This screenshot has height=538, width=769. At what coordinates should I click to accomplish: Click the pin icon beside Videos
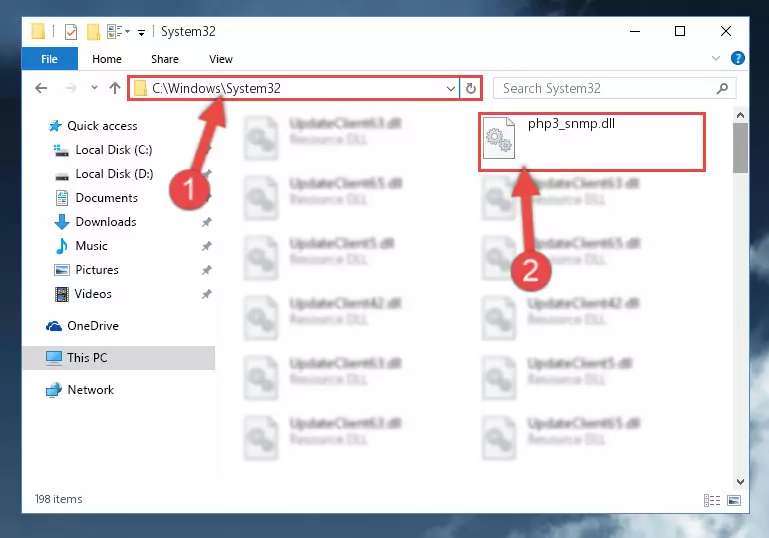[206, 294]
